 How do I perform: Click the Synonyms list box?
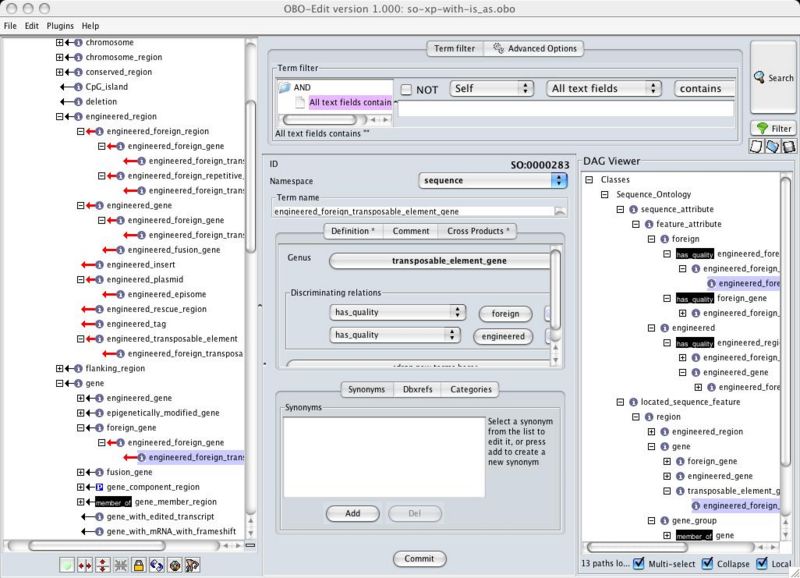[x=384, y=457]
